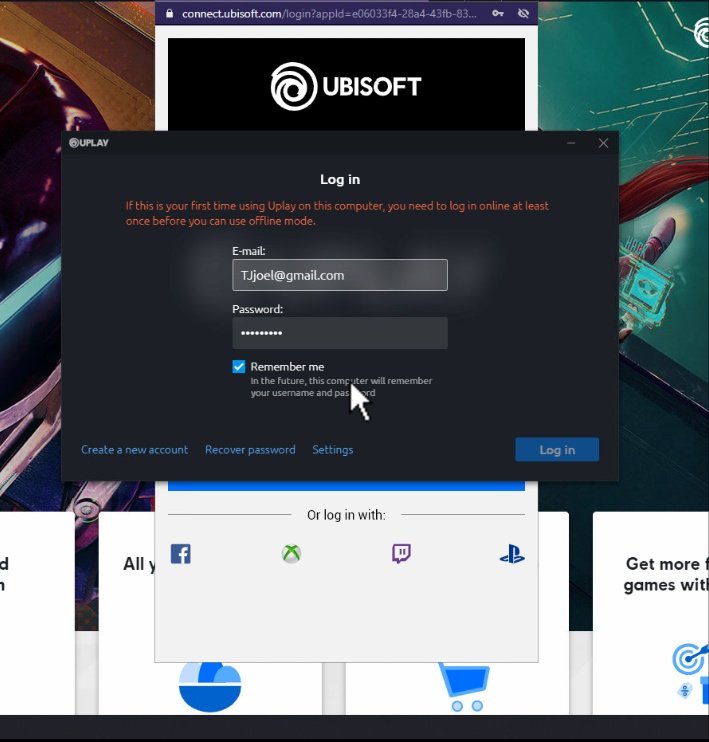709x742 pixels.
Task: Click the blue Log in button
Action: tap(557, 450)
